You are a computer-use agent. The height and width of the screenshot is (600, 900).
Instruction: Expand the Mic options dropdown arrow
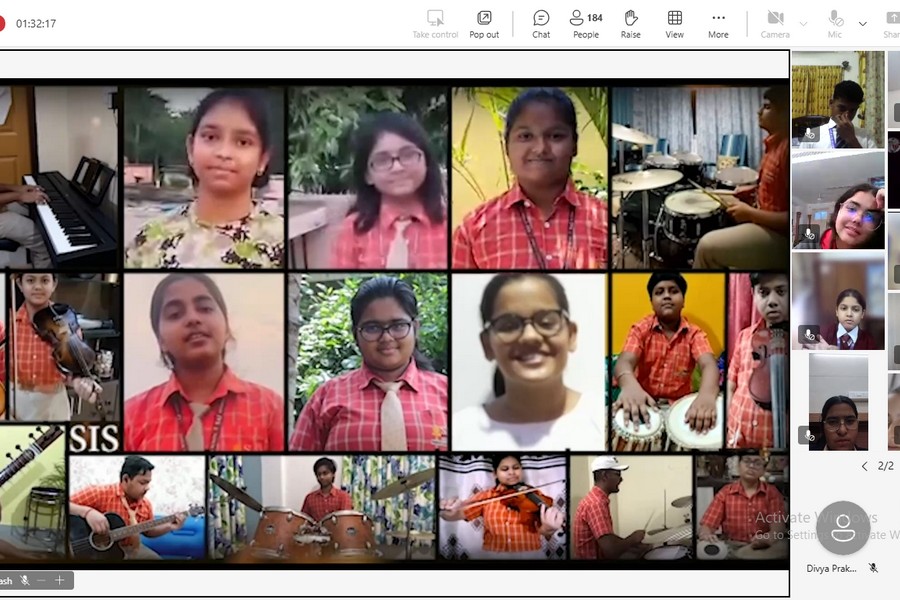click(x=863, y=23)
